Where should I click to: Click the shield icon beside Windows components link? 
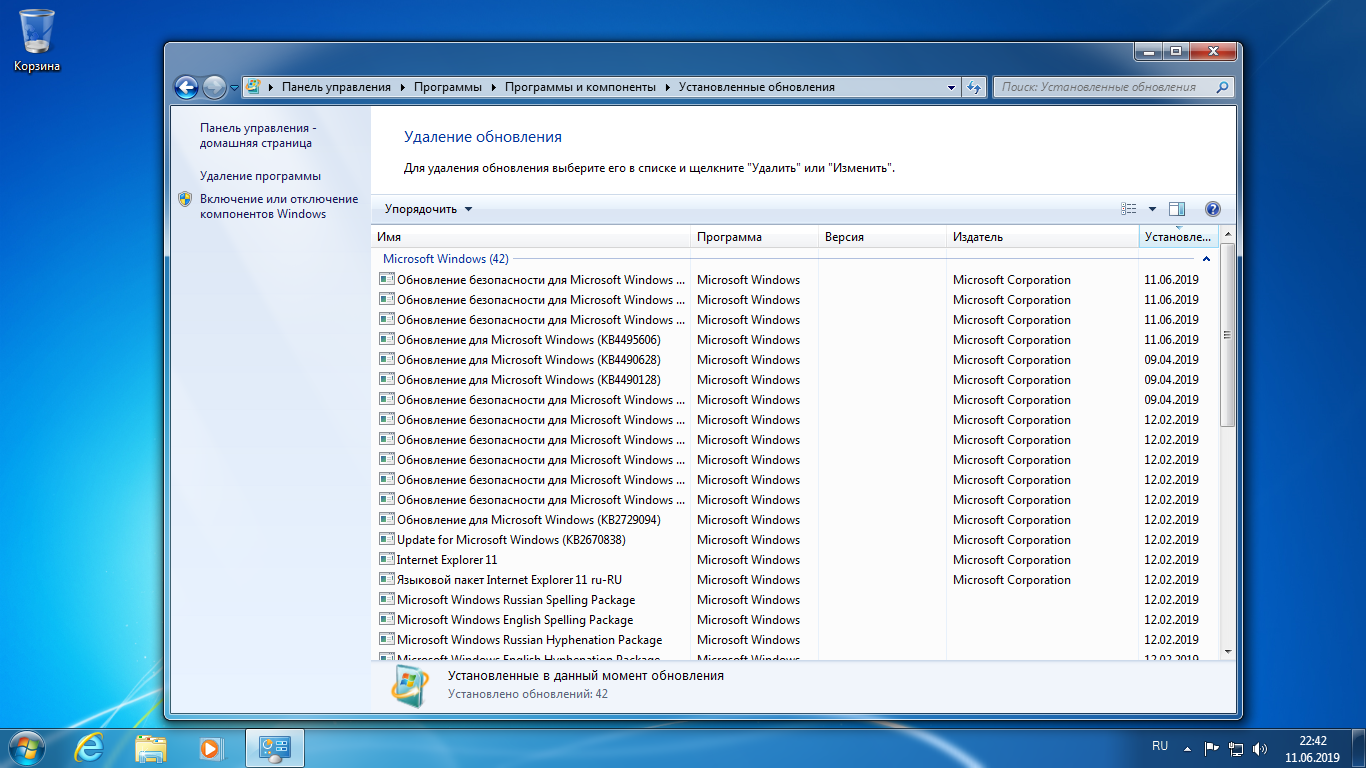tap(185, 199)
